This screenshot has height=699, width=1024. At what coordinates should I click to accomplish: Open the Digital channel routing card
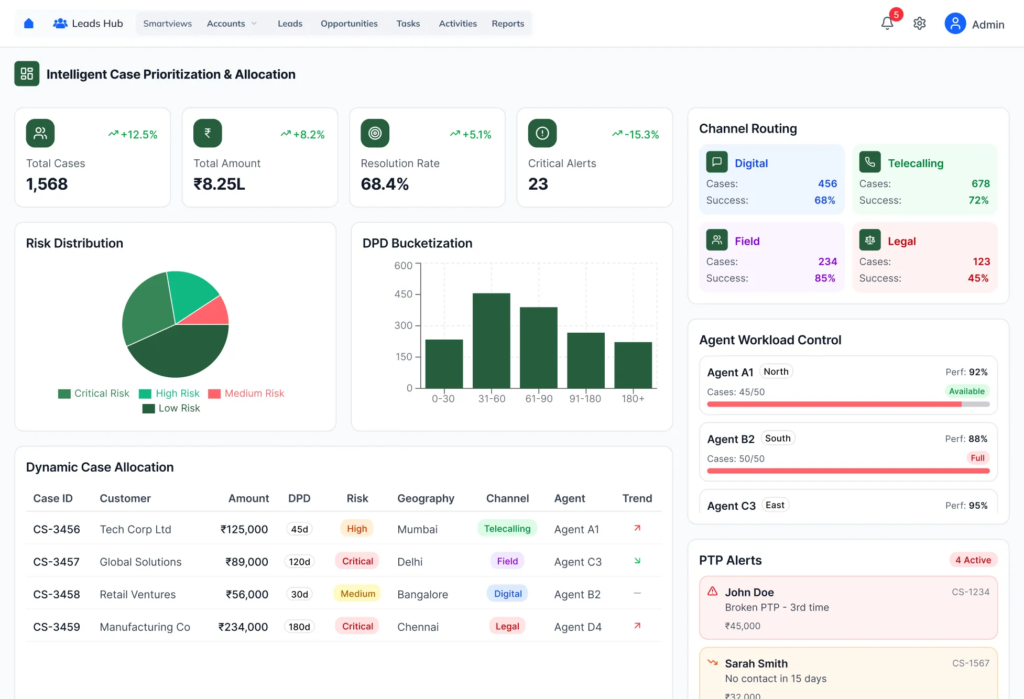click(772, 180)
